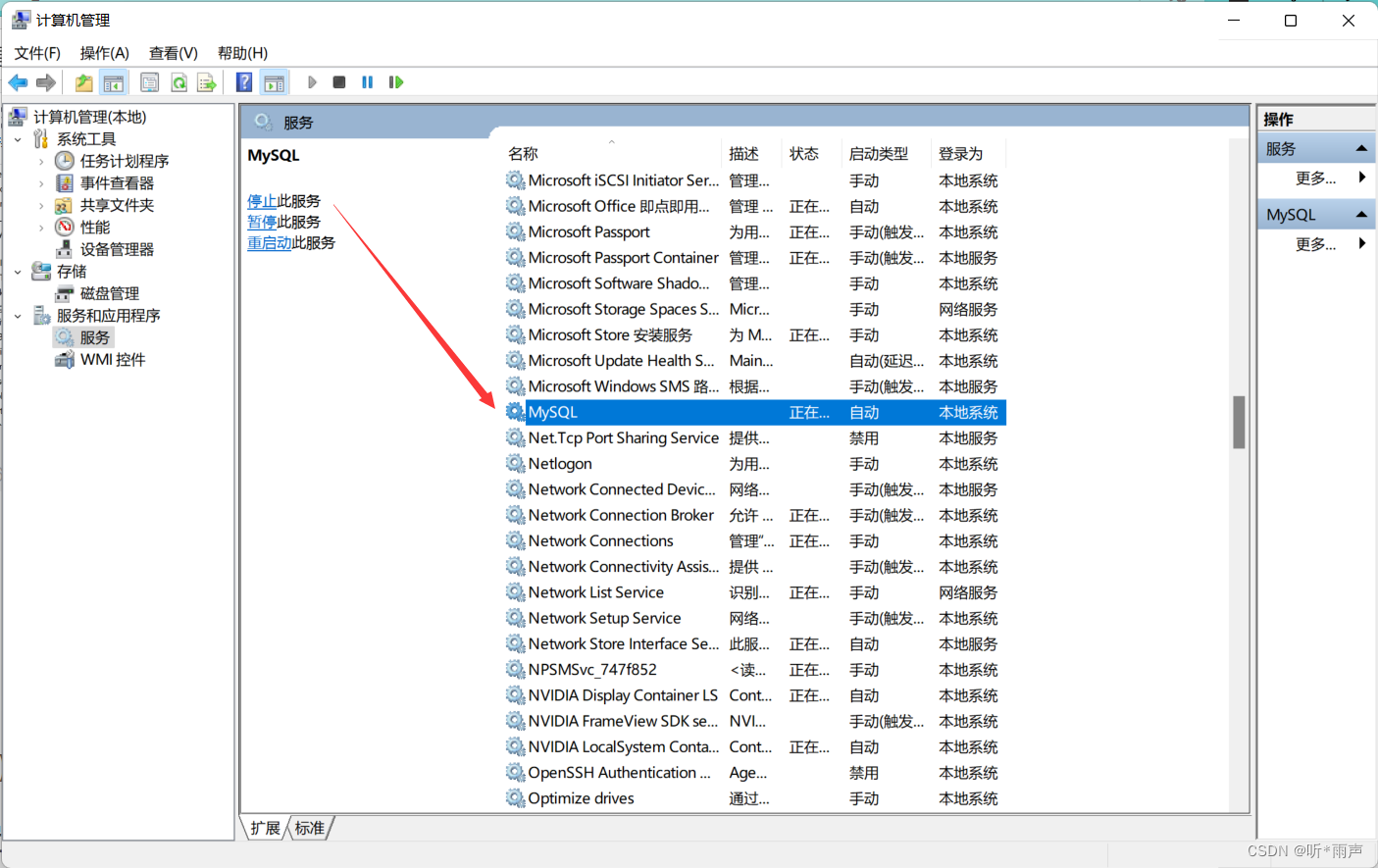This screenshot has height=868, width=1378.
Task: Click the Stop Service square icon
Action: pos(339,82)
